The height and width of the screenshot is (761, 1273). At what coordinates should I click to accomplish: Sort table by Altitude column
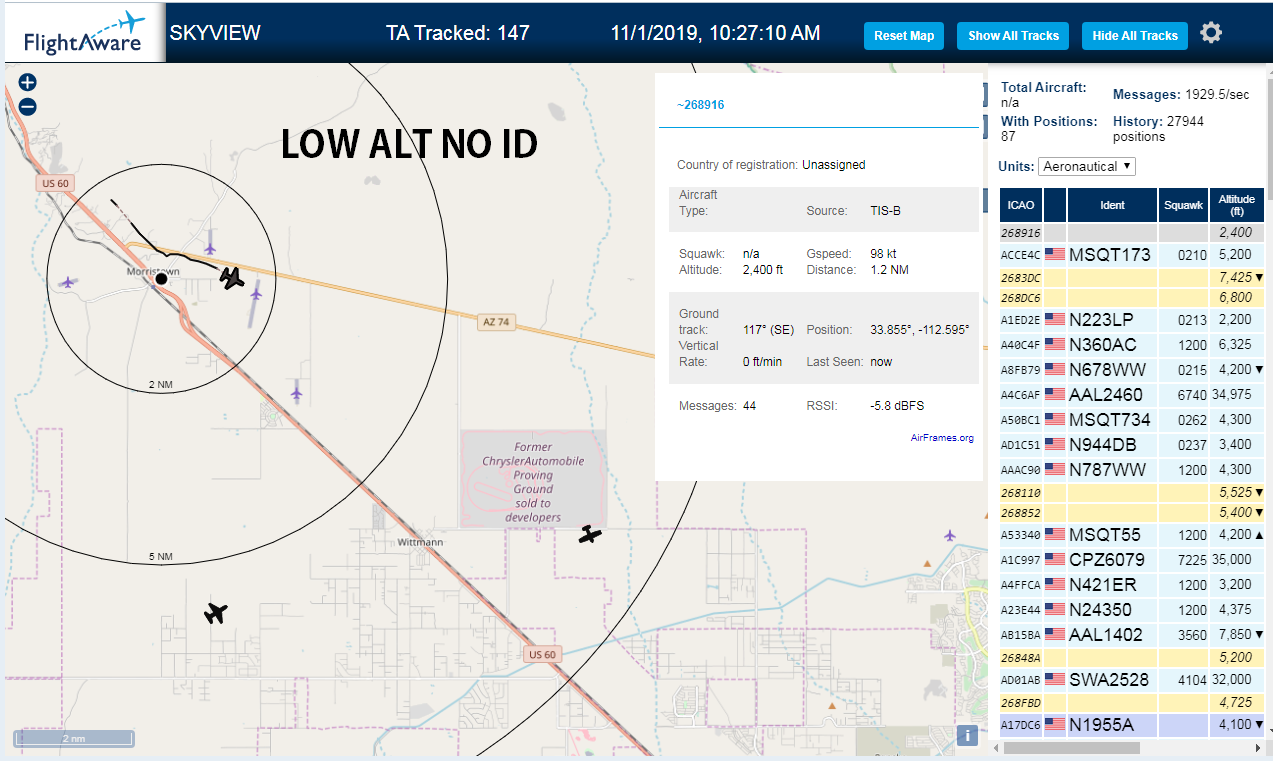(1237, 205)
